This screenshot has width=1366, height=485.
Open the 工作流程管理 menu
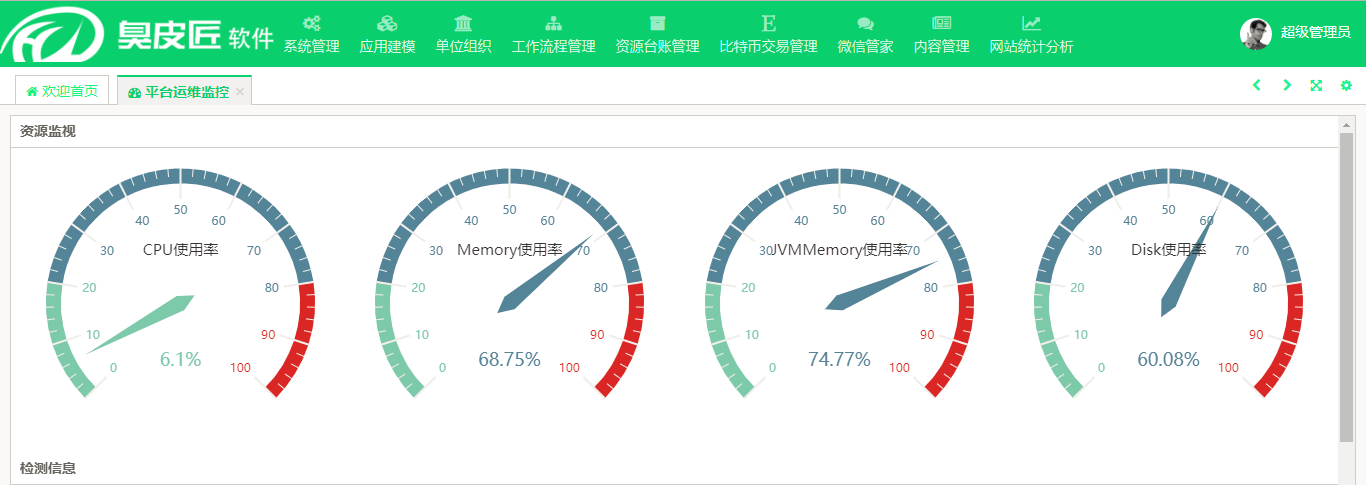[553, 35]
